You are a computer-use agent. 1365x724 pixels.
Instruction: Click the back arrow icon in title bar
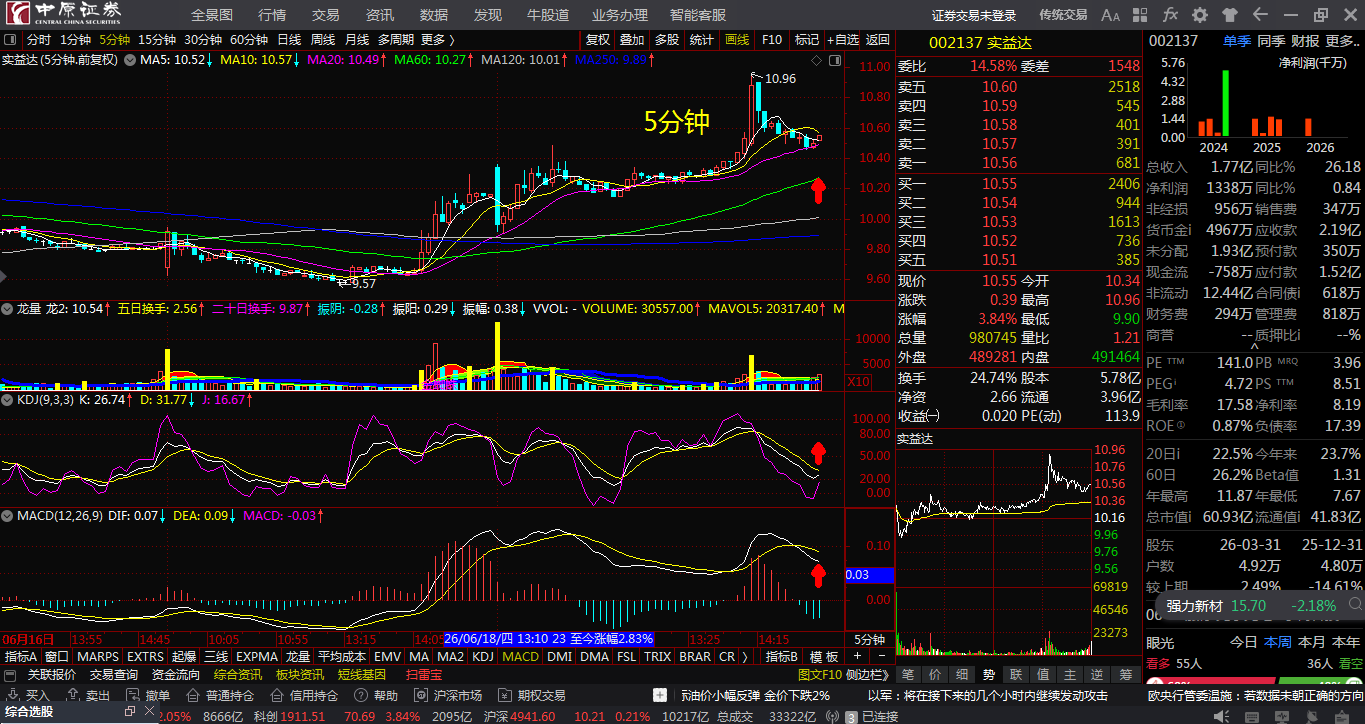tap(1258, 15)
